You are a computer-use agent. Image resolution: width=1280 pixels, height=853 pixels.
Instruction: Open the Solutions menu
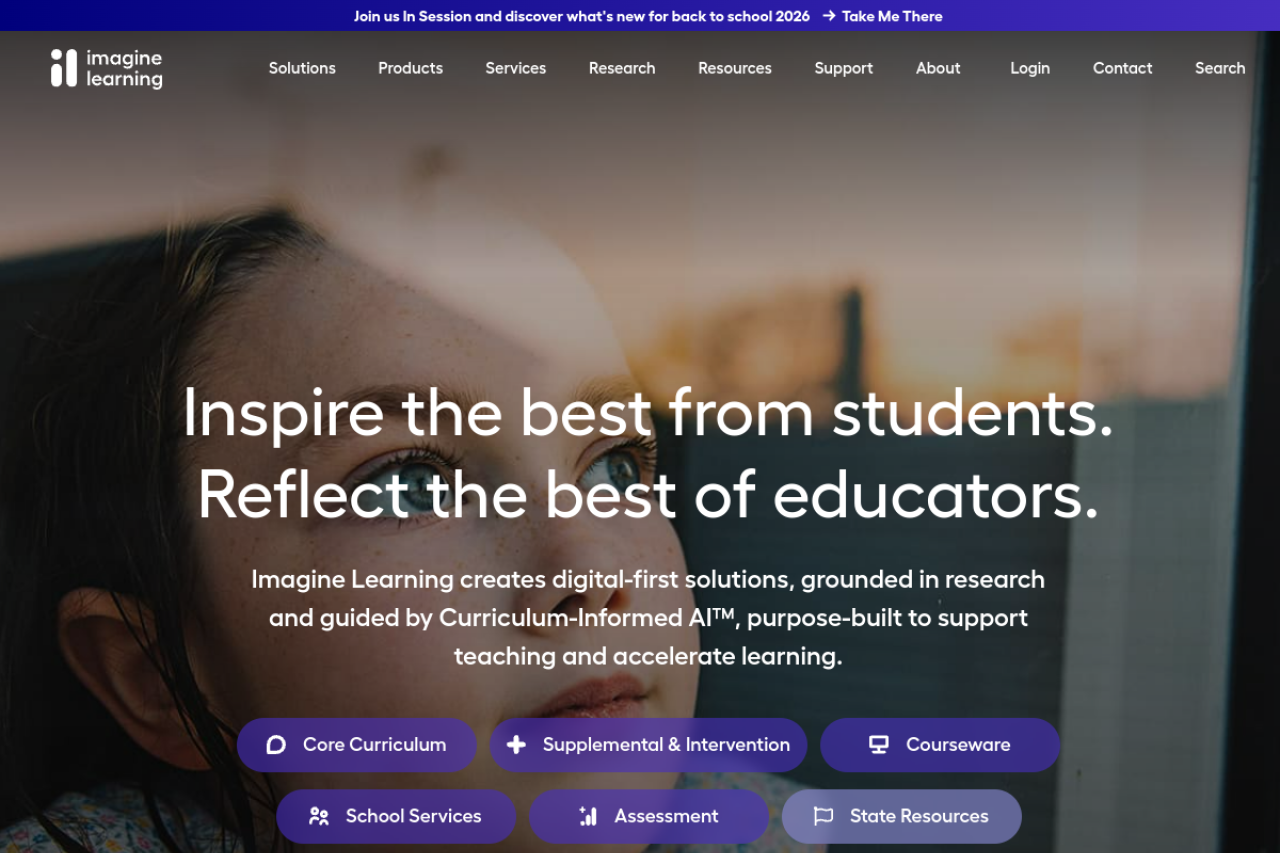pos(302,68)
